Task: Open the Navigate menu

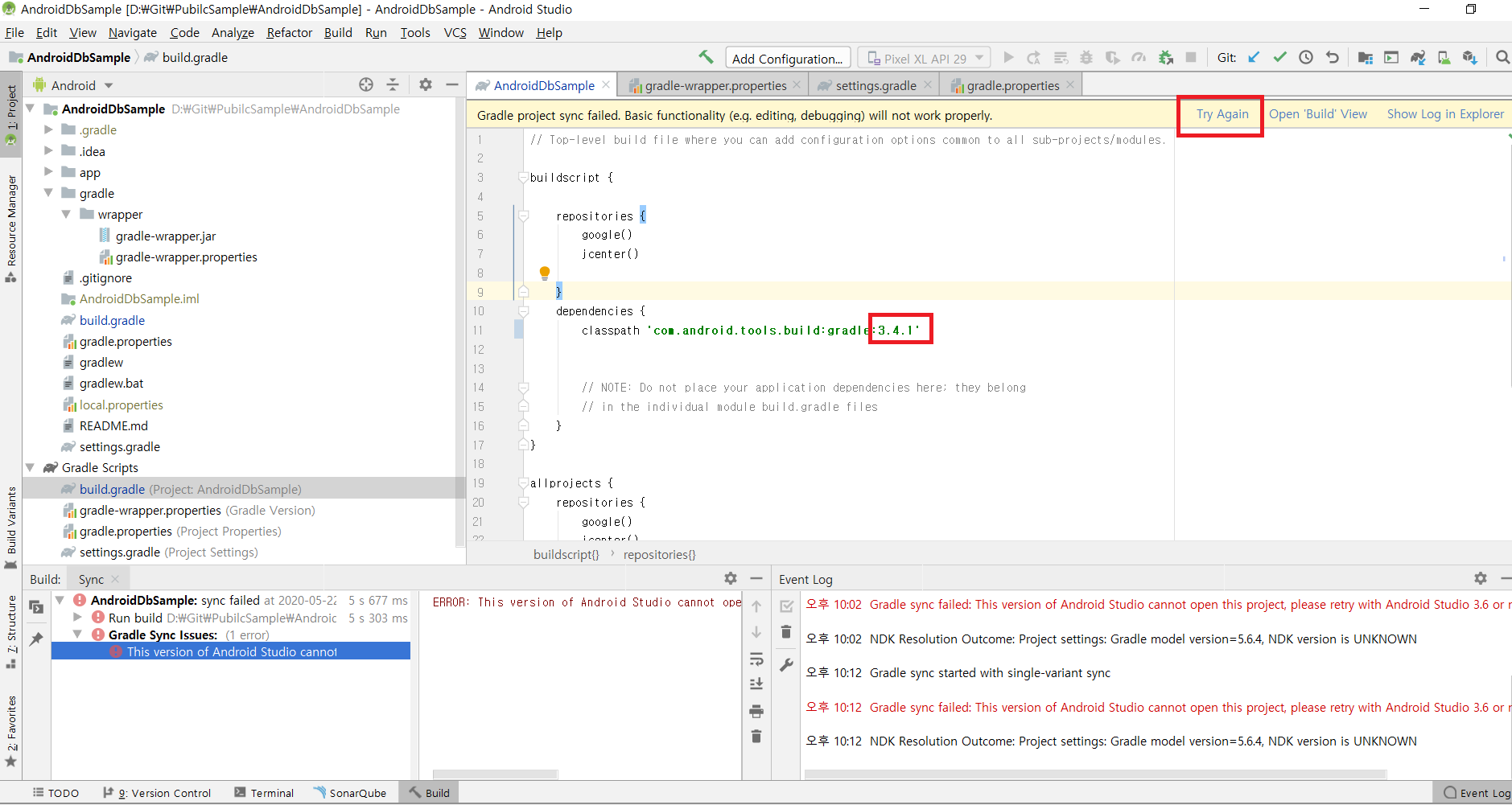Action: click(133, 32)
